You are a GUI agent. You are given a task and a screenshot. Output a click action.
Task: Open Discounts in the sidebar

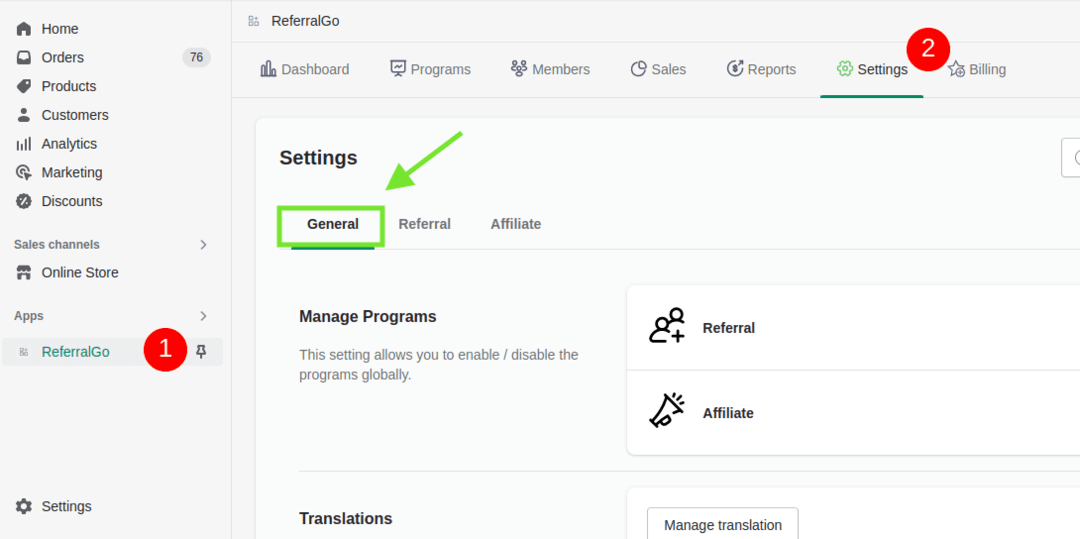click(x=71, y=201)
